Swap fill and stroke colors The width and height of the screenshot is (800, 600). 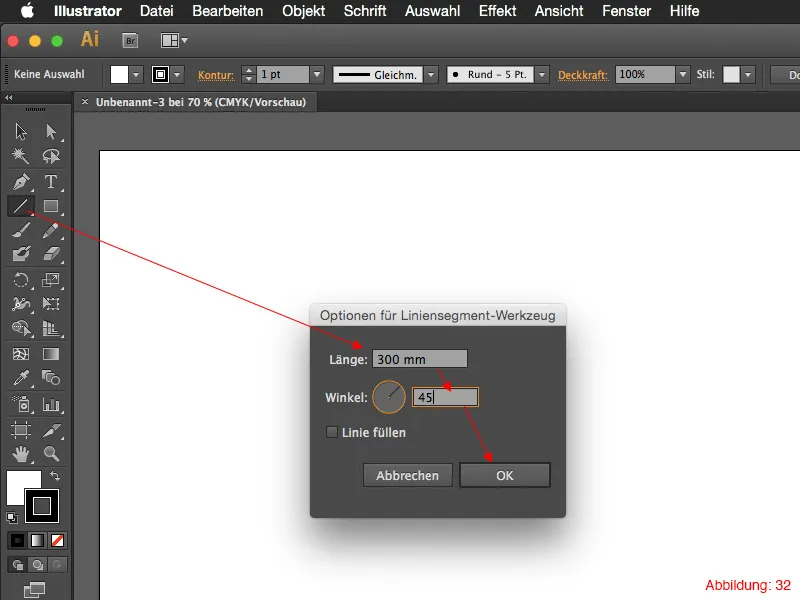55,476
